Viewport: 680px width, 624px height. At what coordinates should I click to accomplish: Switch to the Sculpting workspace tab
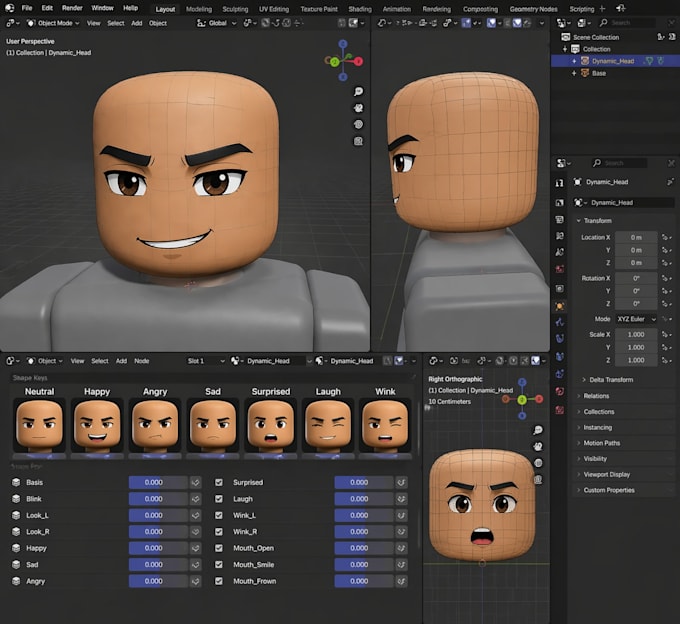pos(235,9)
